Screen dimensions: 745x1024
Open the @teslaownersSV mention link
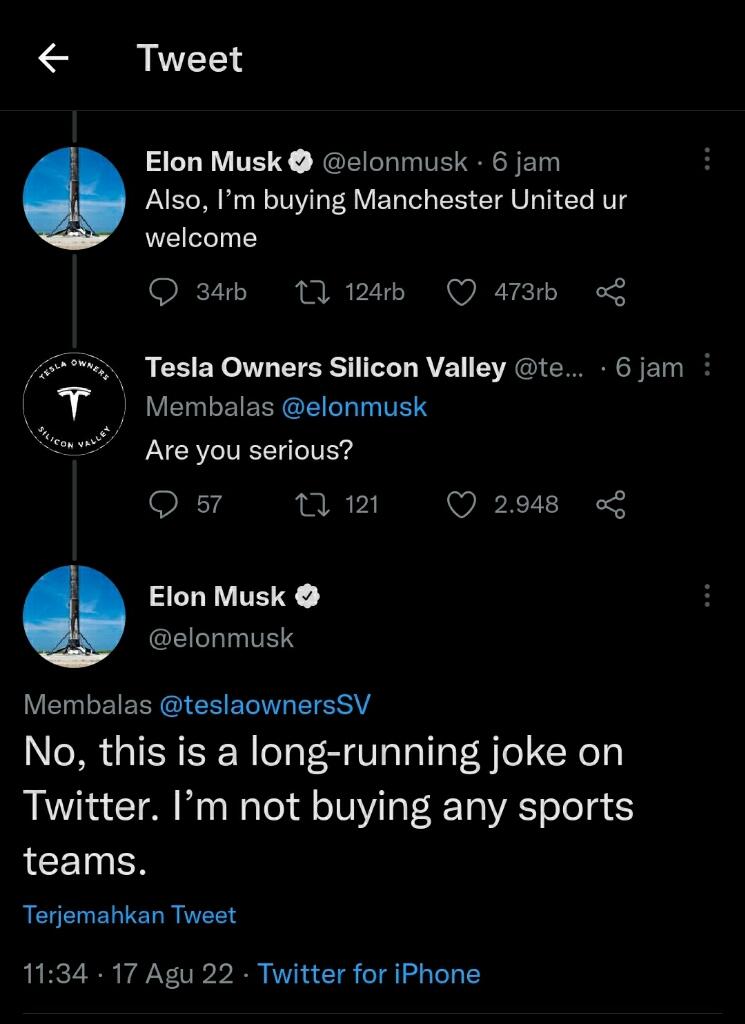264,705
